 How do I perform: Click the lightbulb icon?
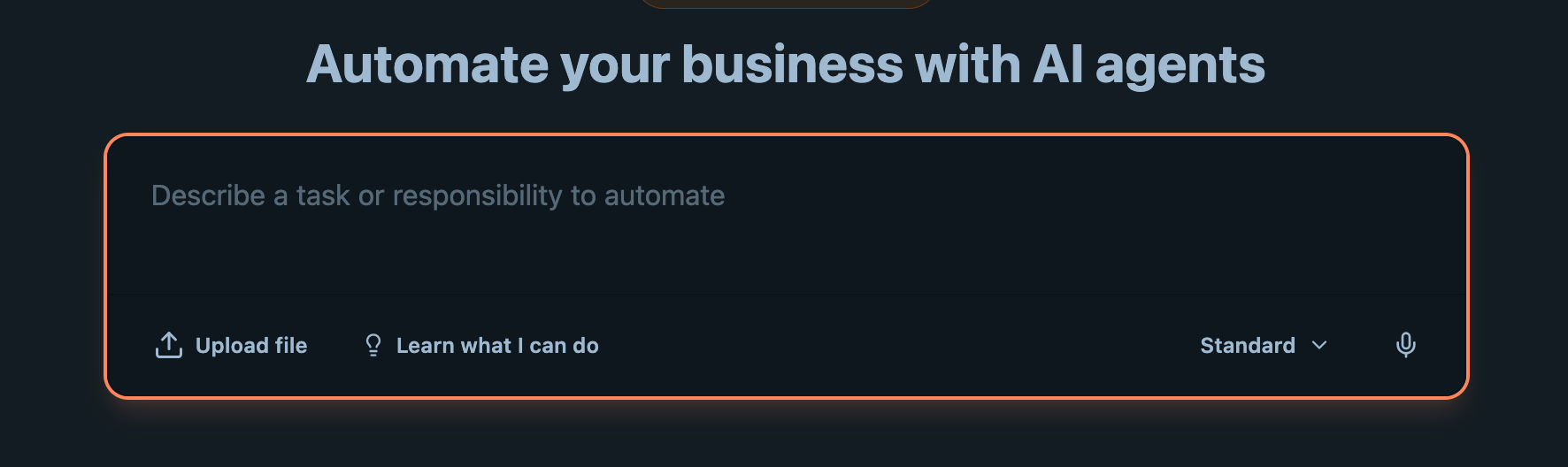pyautogui.click(x=373, y=346)
